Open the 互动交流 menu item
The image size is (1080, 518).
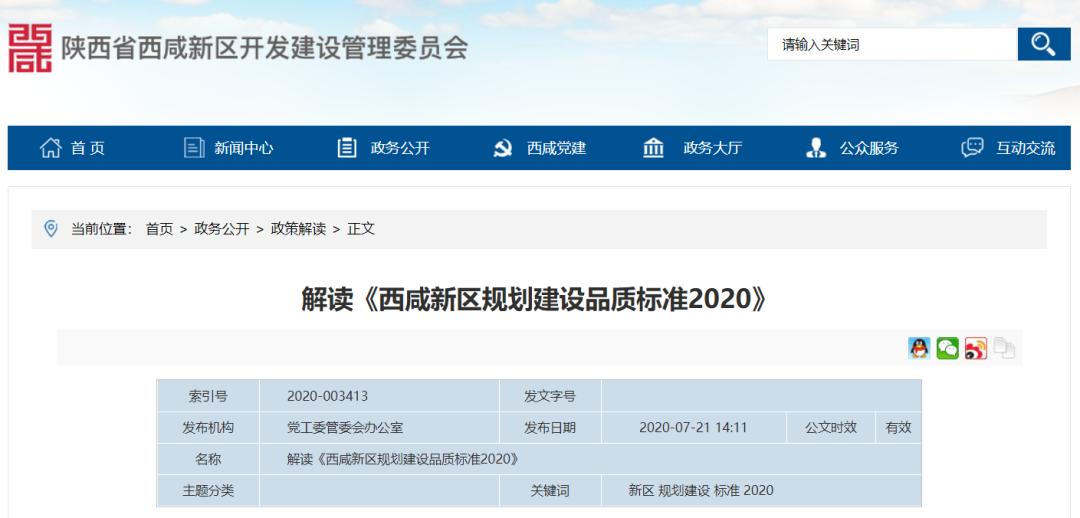[x=1025, y=148]
